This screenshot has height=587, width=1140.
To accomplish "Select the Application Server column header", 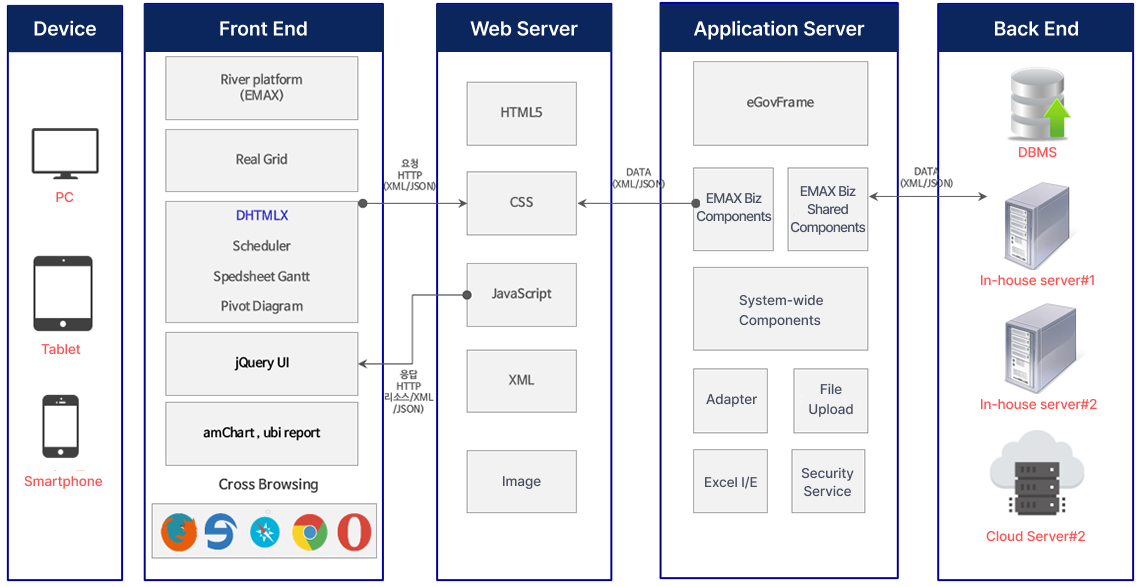I will 779,28.
